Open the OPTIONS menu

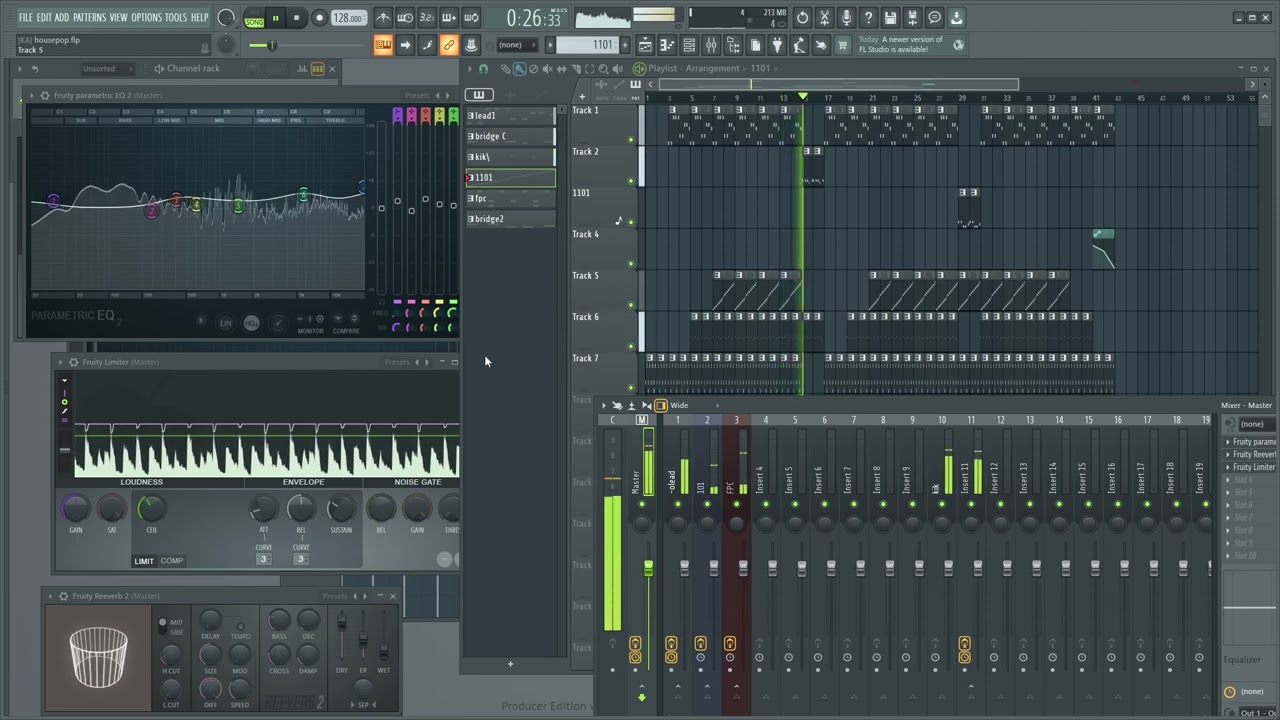[146, 18]
